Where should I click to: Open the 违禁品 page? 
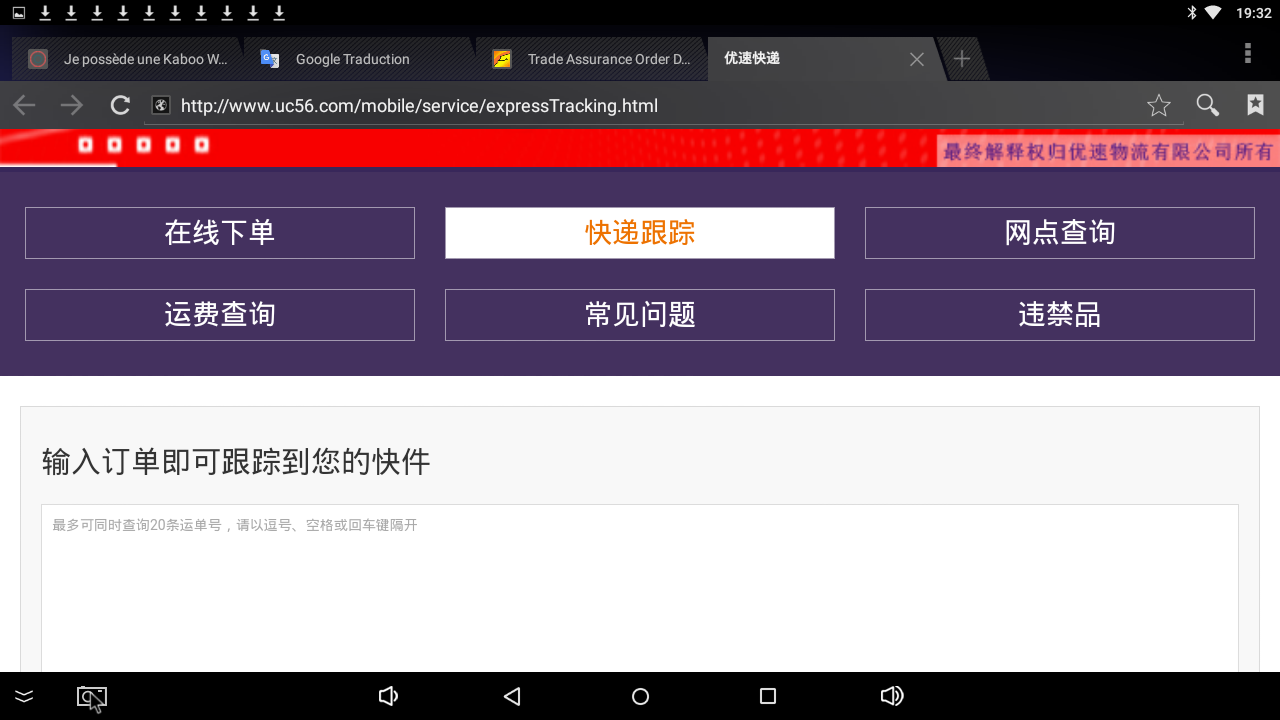[x=1060, y=315]
